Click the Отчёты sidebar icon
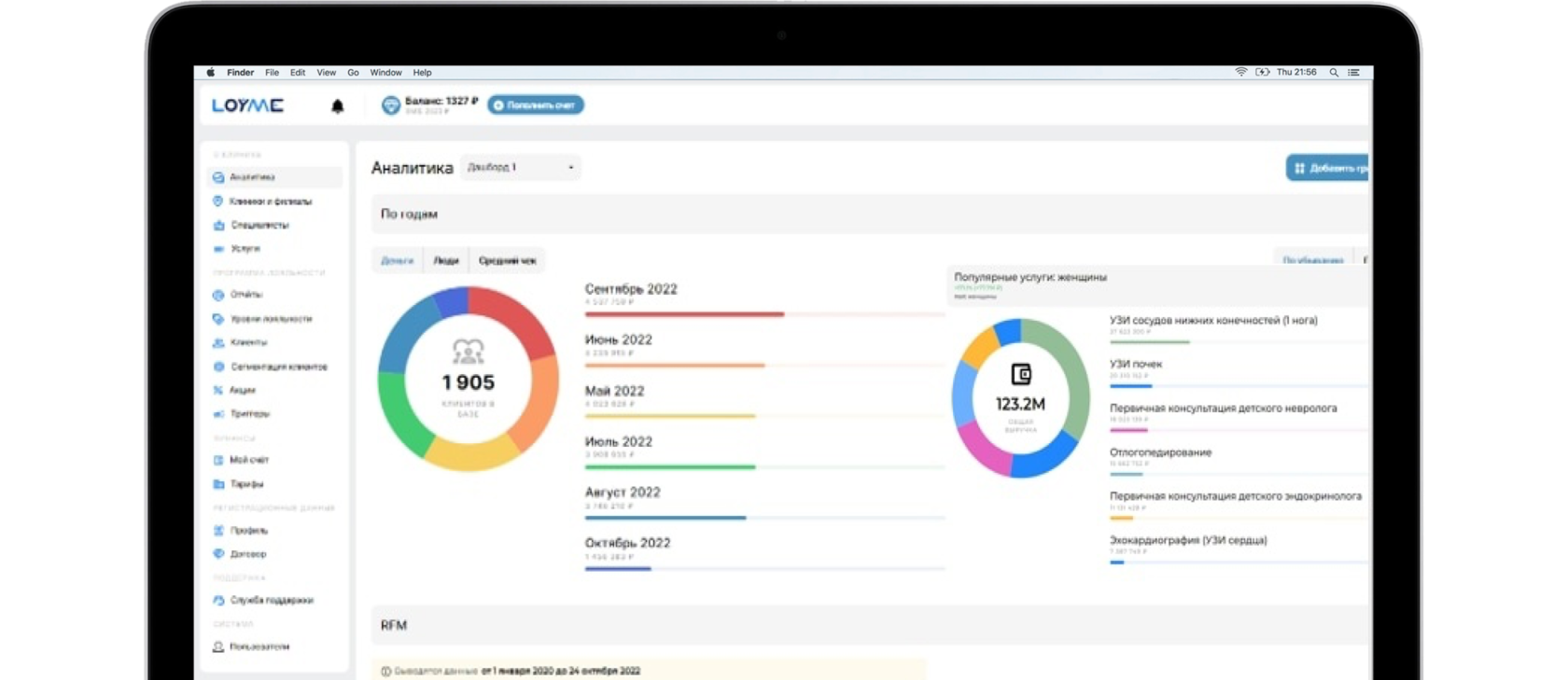Image resolution: width=1568 pixels, height=680 pixels. click(218, 295)
